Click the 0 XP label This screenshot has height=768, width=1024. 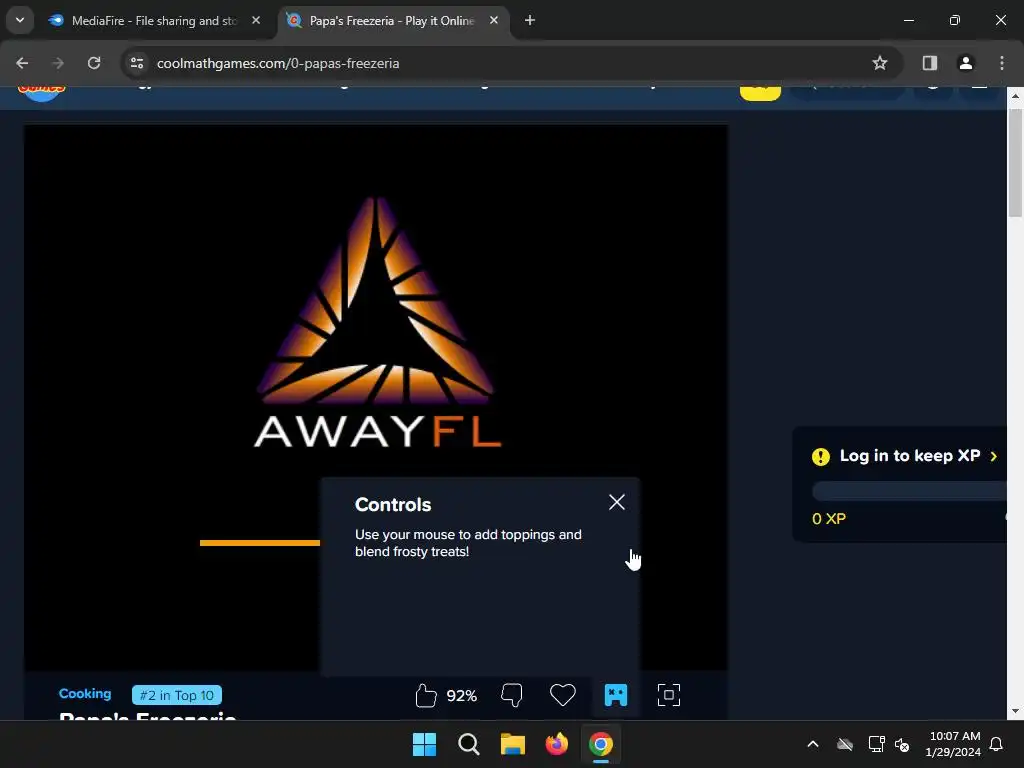click(x=829, y=519)
